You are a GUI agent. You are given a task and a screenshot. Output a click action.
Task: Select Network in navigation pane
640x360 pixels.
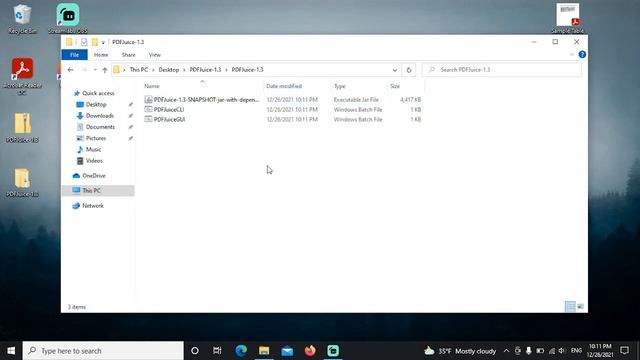click(93, 206)
